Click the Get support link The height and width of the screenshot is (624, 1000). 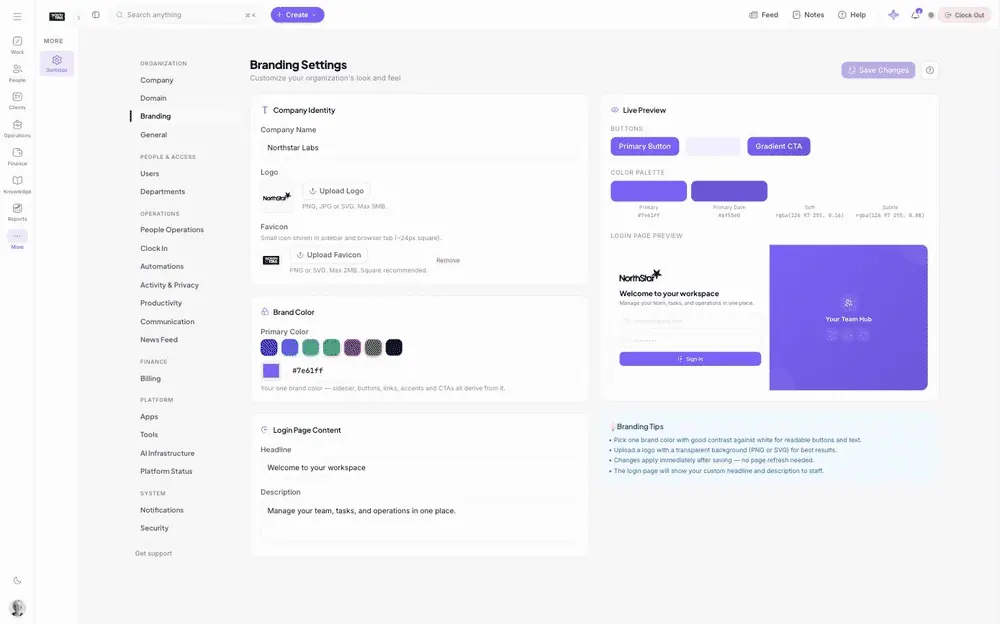[x=154, y=553]
